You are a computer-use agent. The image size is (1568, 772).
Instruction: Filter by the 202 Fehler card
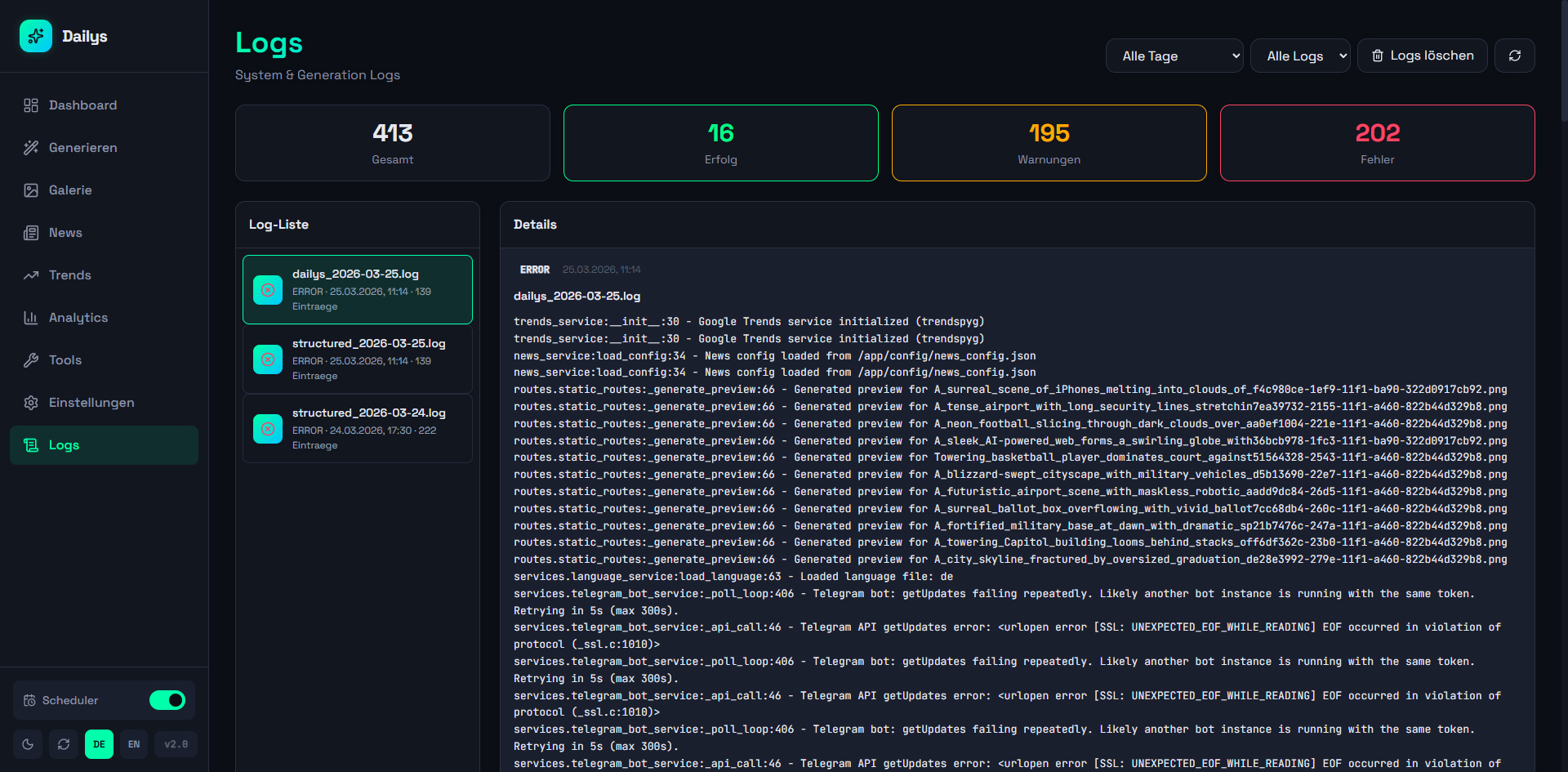pos(1377,143)
